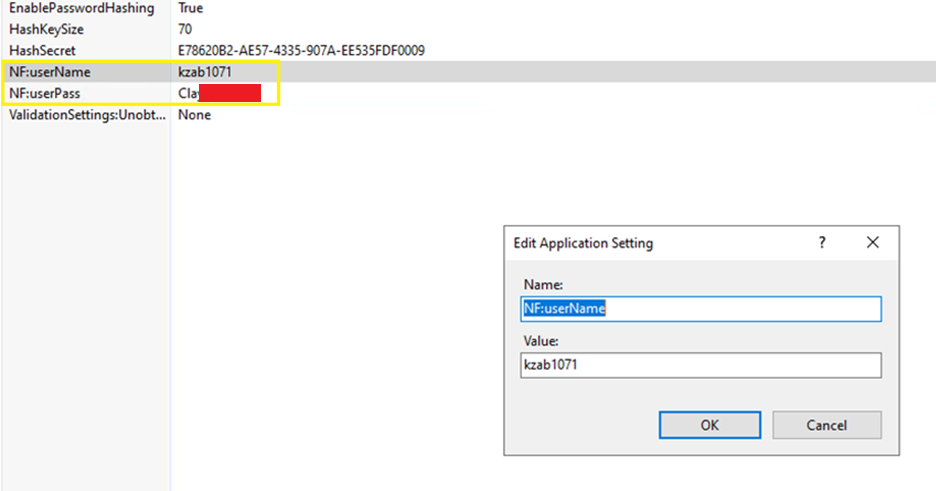Focus the Name field containing NF:userName
The width and height of the screenshot is (936, 491).
[700, 309]
